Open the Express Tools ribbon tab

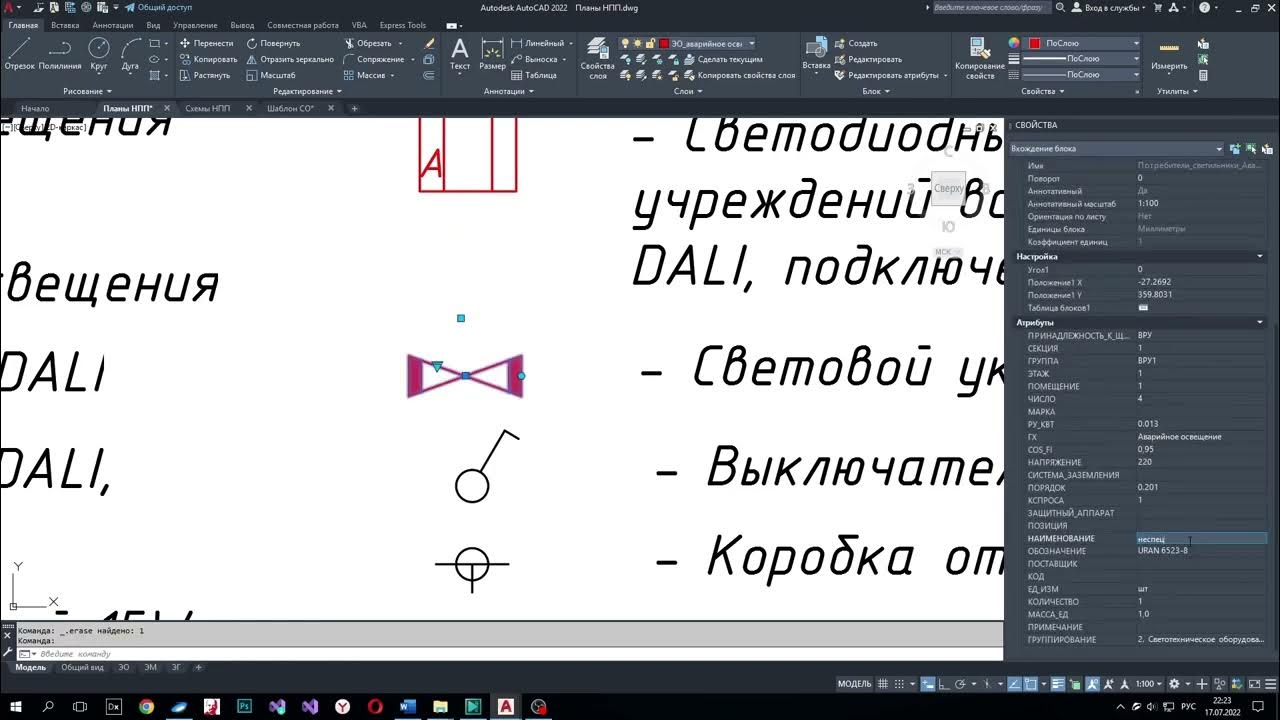point(402,25)
